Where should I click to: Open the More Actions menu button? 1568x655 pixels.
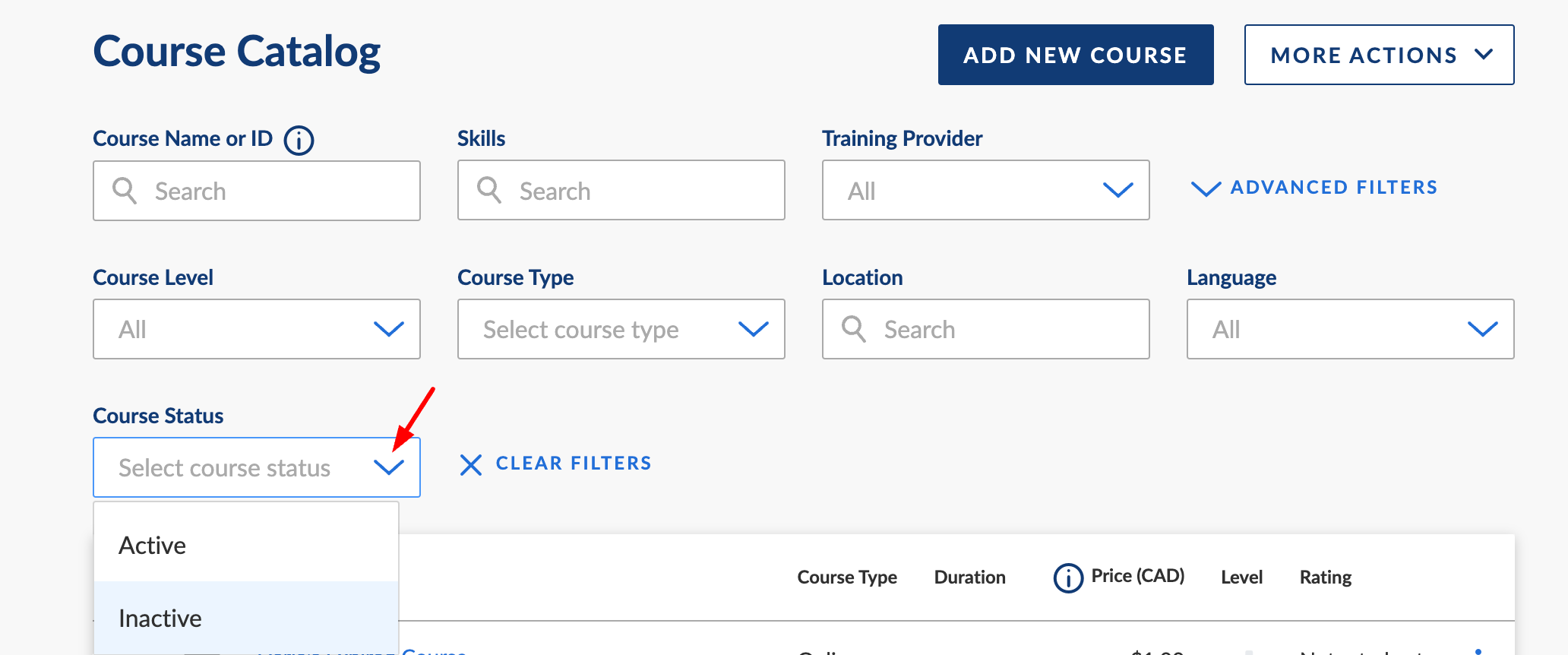click(x=1379, y=55)
